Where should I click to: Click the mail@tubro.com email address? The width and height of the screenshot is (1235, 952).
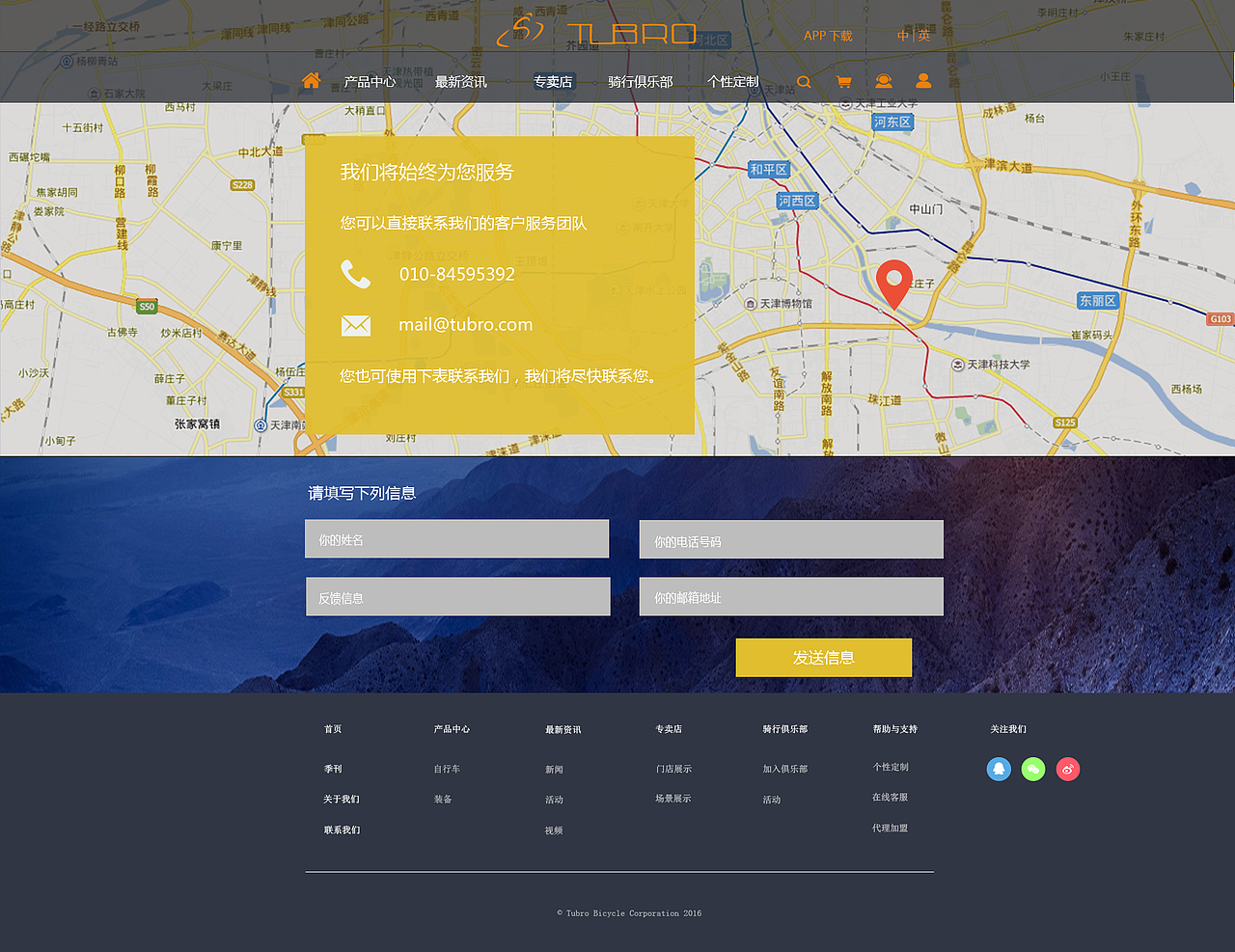click(x=466, y=325)
